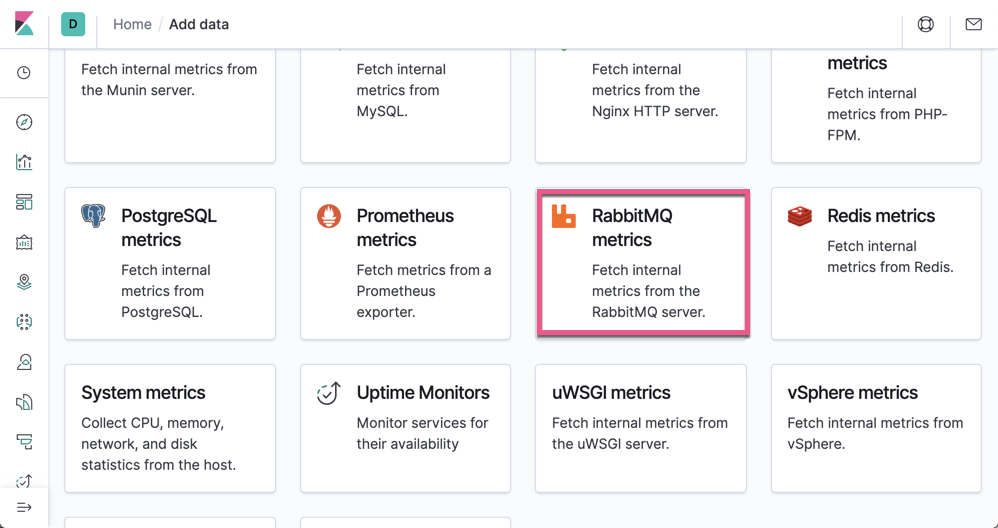Click the Prometheus flame icon

(x=329, y=216)
